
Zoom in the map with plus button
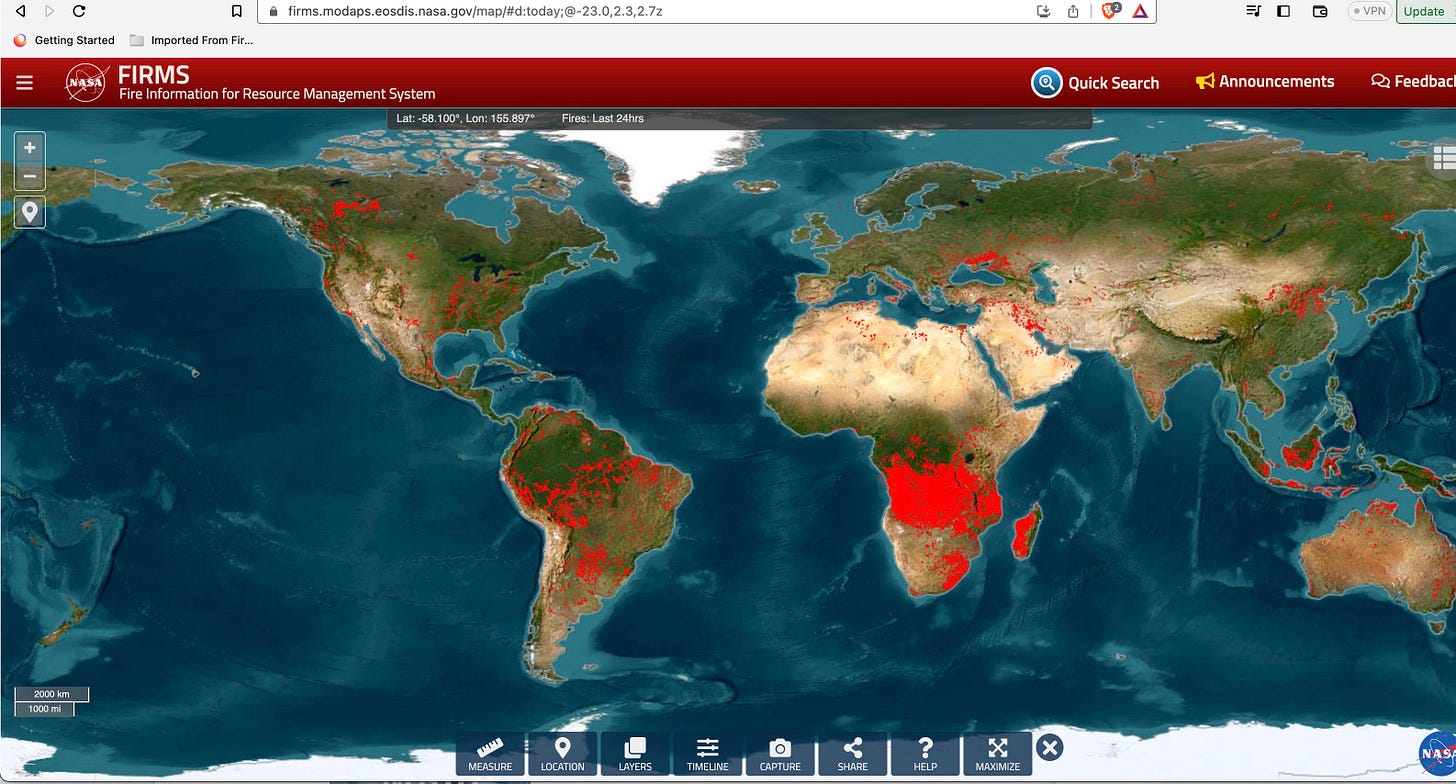(x=30, y=147)
